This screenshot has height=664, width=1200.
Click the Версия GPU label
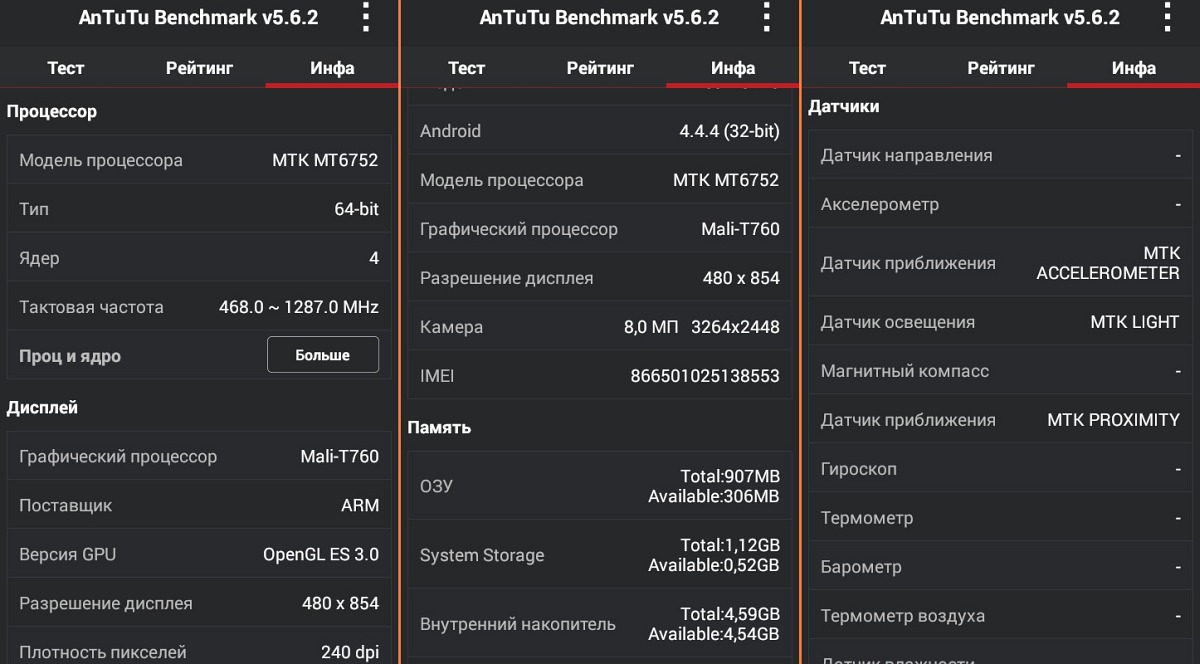point(67,554)
